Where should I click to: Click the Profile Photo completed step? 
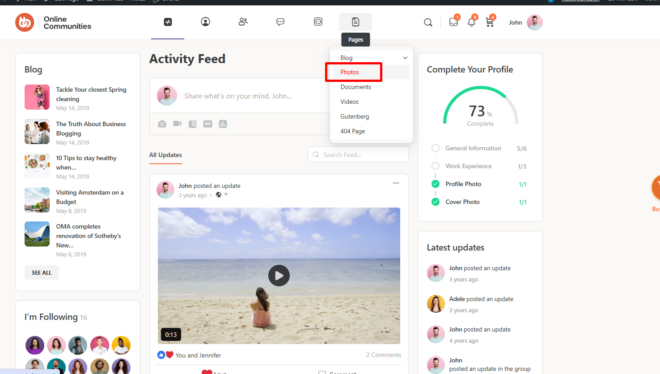[x=463, y=184]
